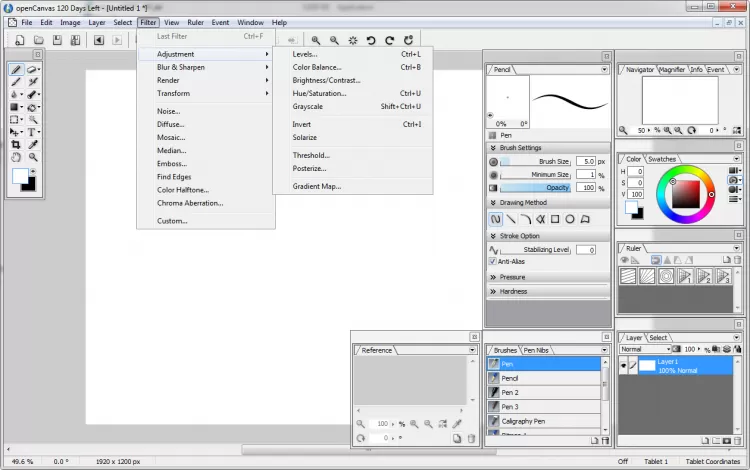Select the concentric circles ruler preset
This screenshot has height=470, width=750.
[666, 276]
